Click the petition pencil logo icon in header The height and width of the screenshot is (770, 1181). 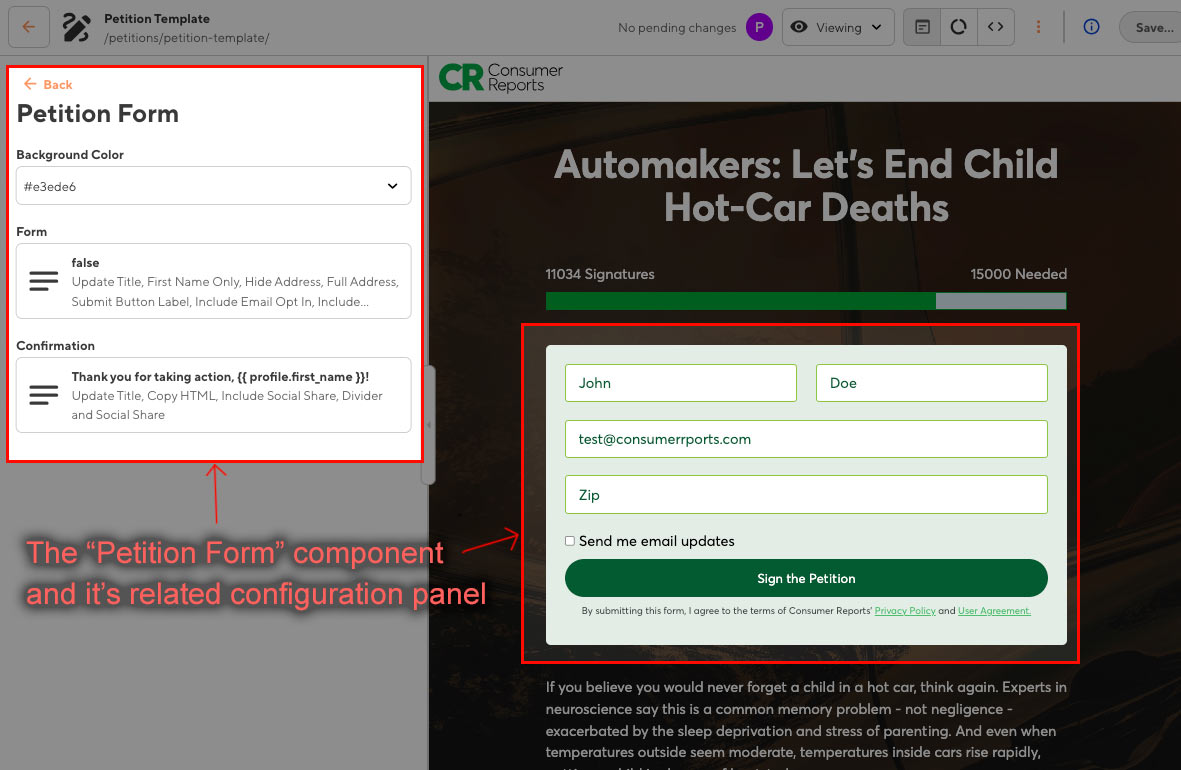click(76, 27)
